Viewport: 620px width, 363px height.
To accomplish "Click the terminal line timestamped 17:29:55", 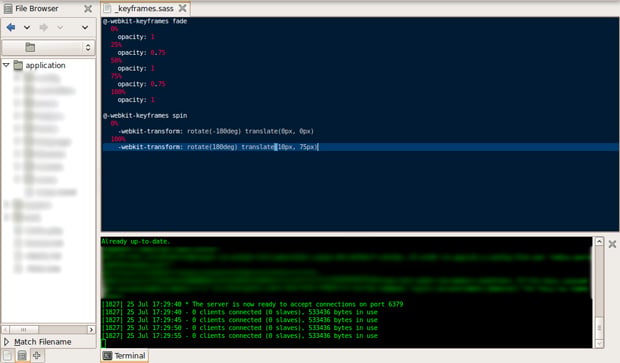I will pyautogui.click(x=240, y=336).
